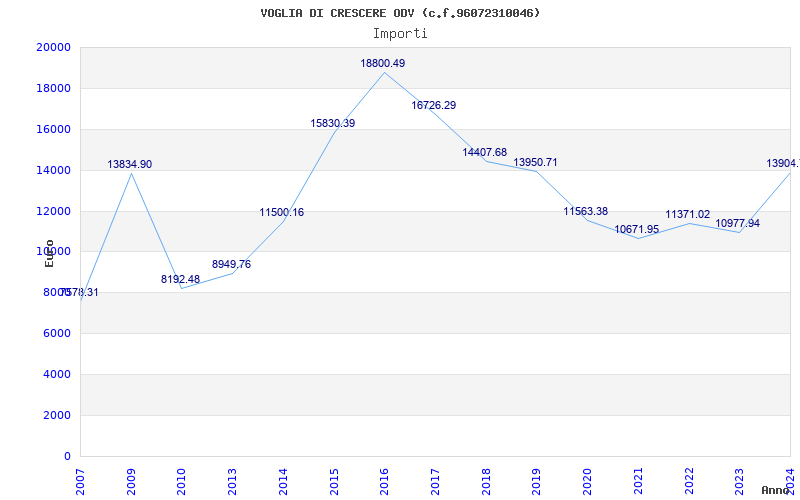The image size is (800, 500).
Task: Click the y-axis value 0
Action: tap(67, 456)
